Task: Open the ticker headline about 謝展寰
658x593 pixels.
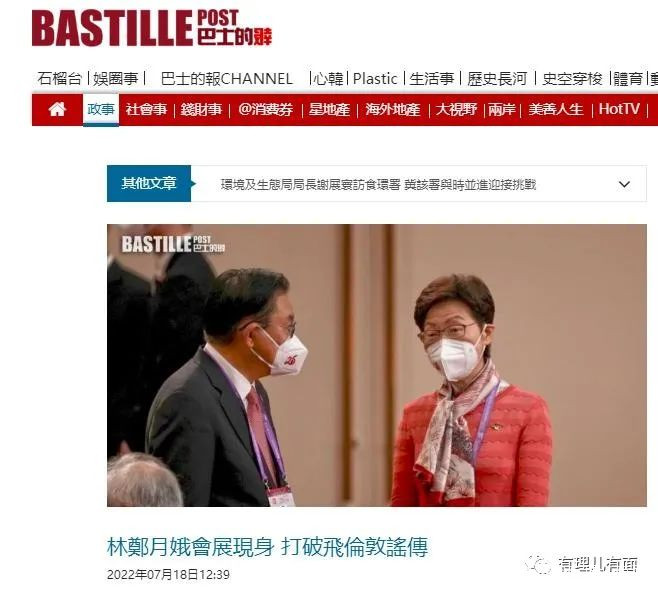Action: click(x=379, y=185)
